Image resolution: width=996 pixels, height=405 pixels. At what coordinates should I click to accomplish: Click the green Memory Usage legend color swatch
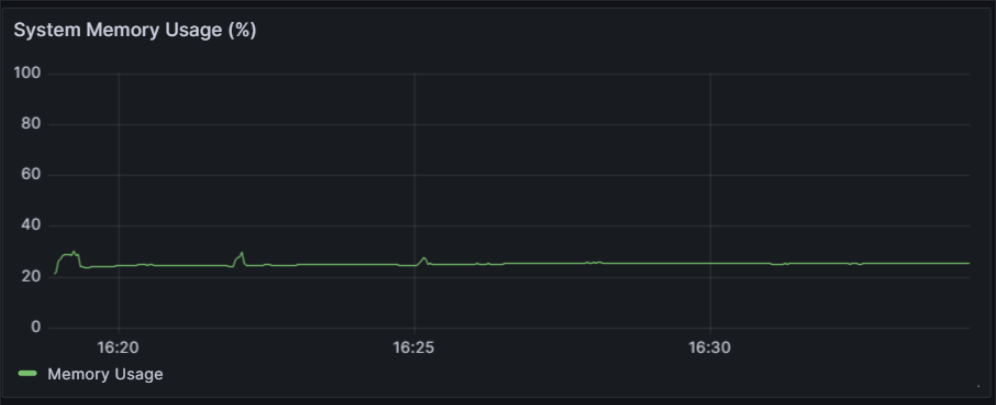28,374
